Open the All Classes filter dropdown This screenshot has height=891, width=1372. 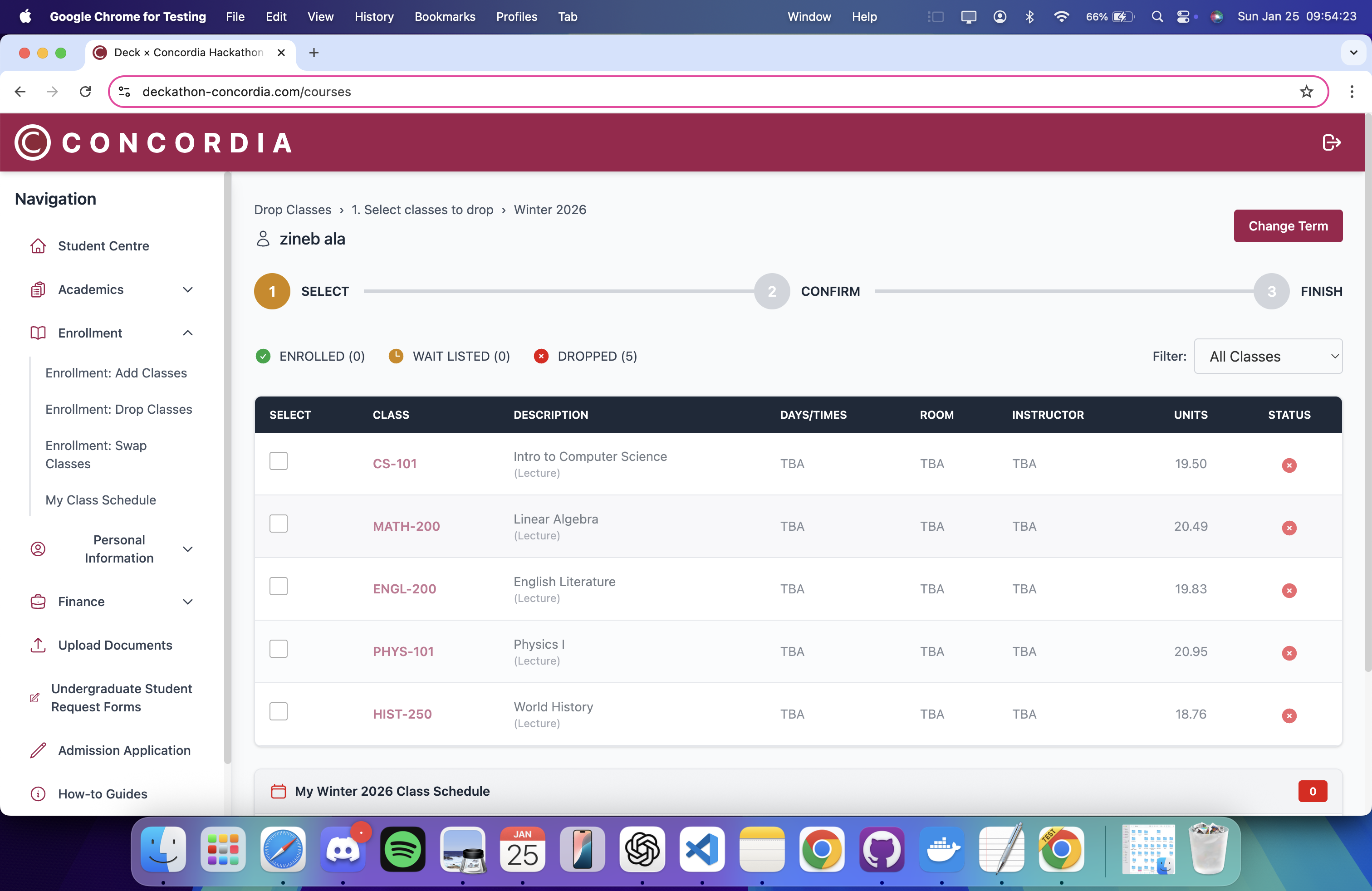[x=1268, y=356]
